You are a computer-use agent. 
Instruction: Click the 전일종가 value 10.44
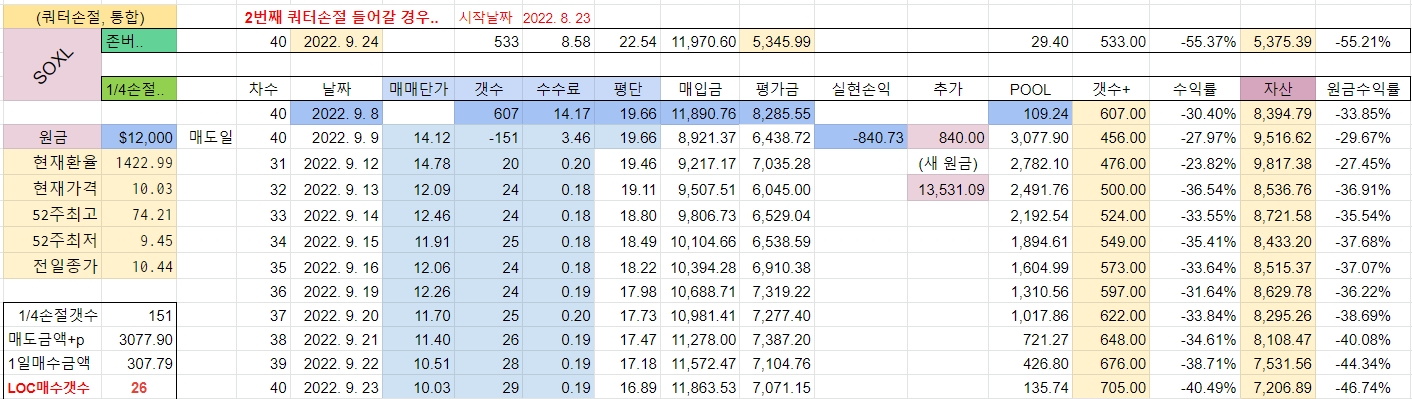click(x=139, y=265)
